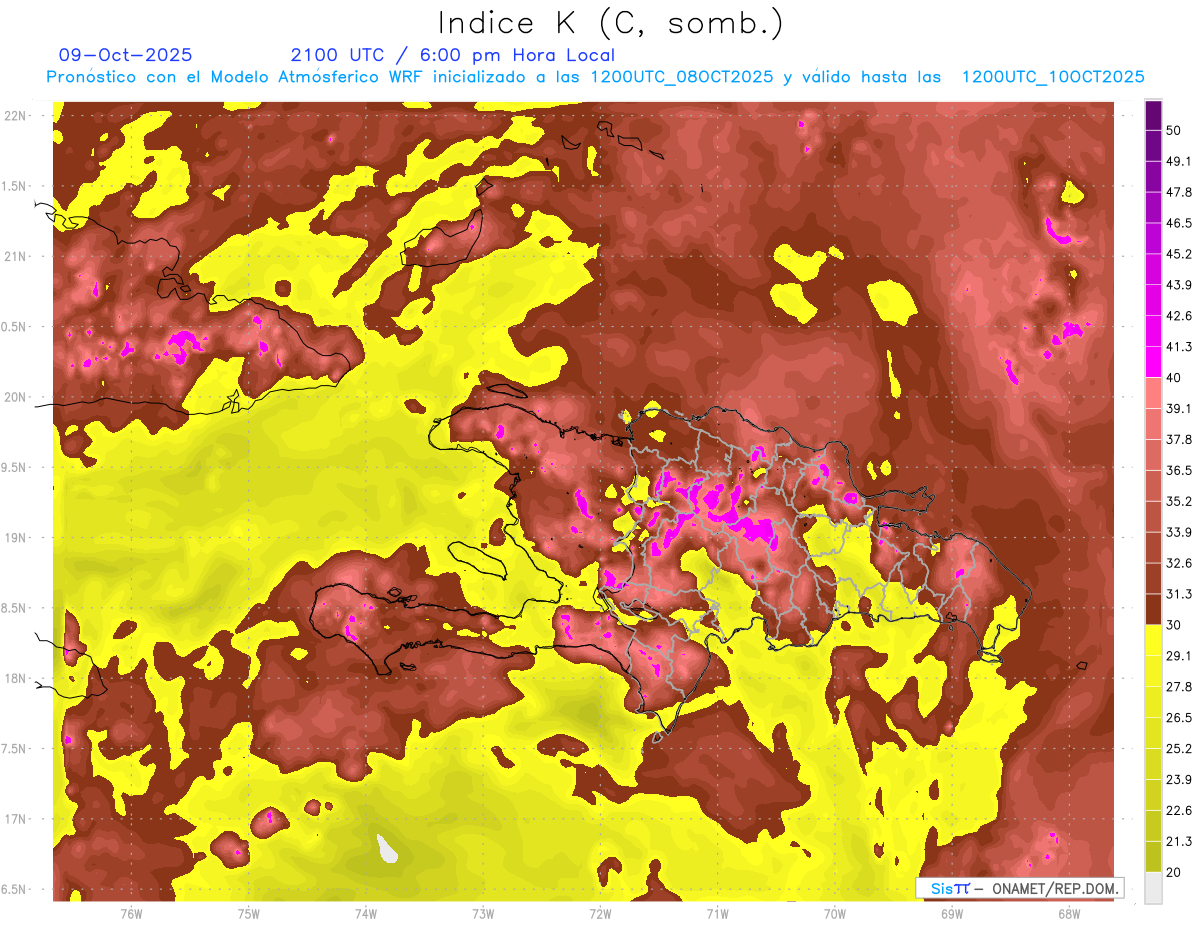The height and width of the screenshot is (927, 1200).
Task: Click the colorbar value "36.5"
Action: pos(1178,470)
